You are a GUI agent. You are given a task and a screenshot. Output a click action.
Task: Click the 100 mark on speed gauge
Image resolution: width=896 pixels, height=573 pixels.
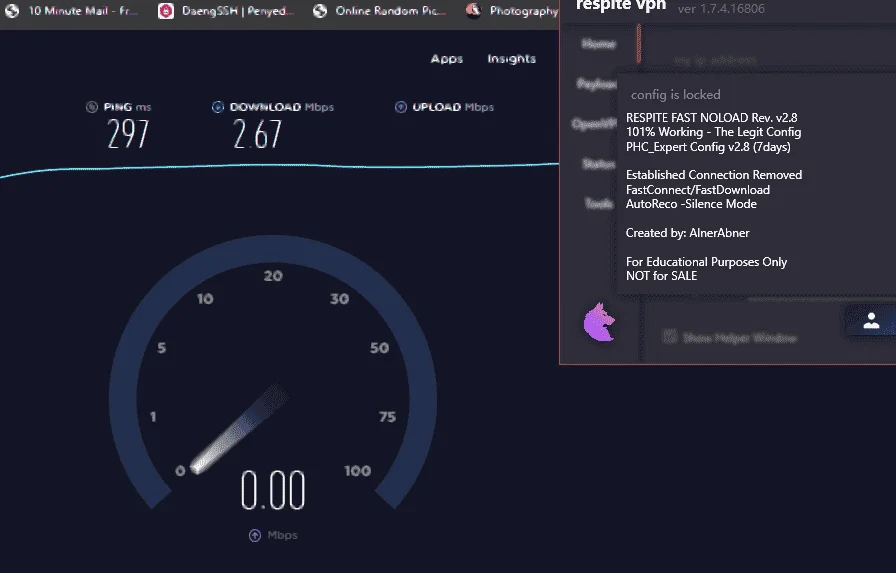[358, 471]
